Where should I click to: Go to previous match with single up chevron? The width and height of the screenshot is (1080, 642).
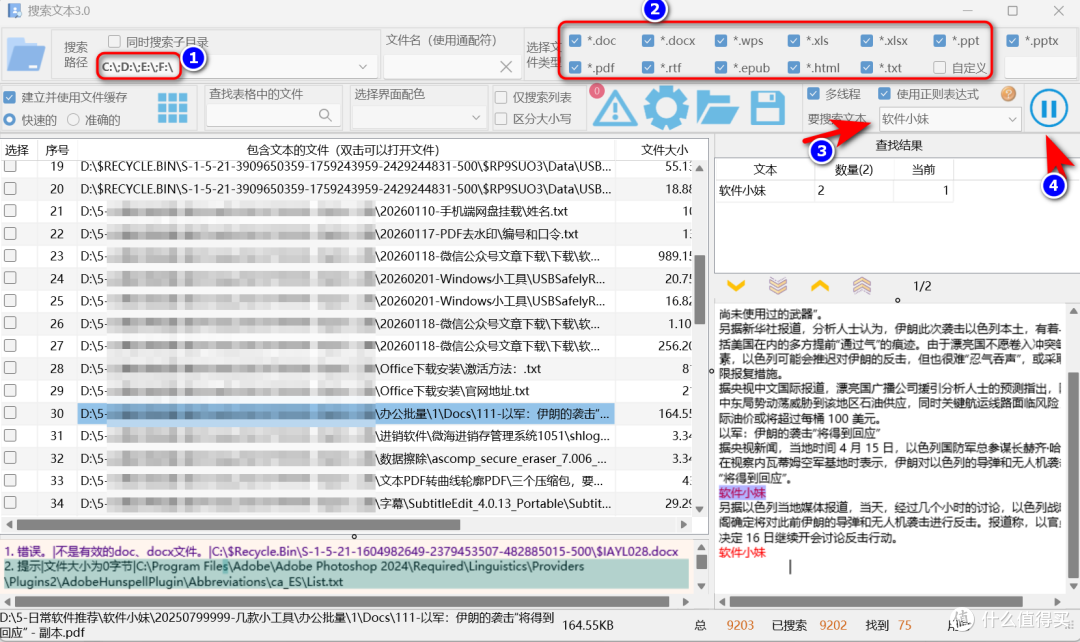[820, 286]
